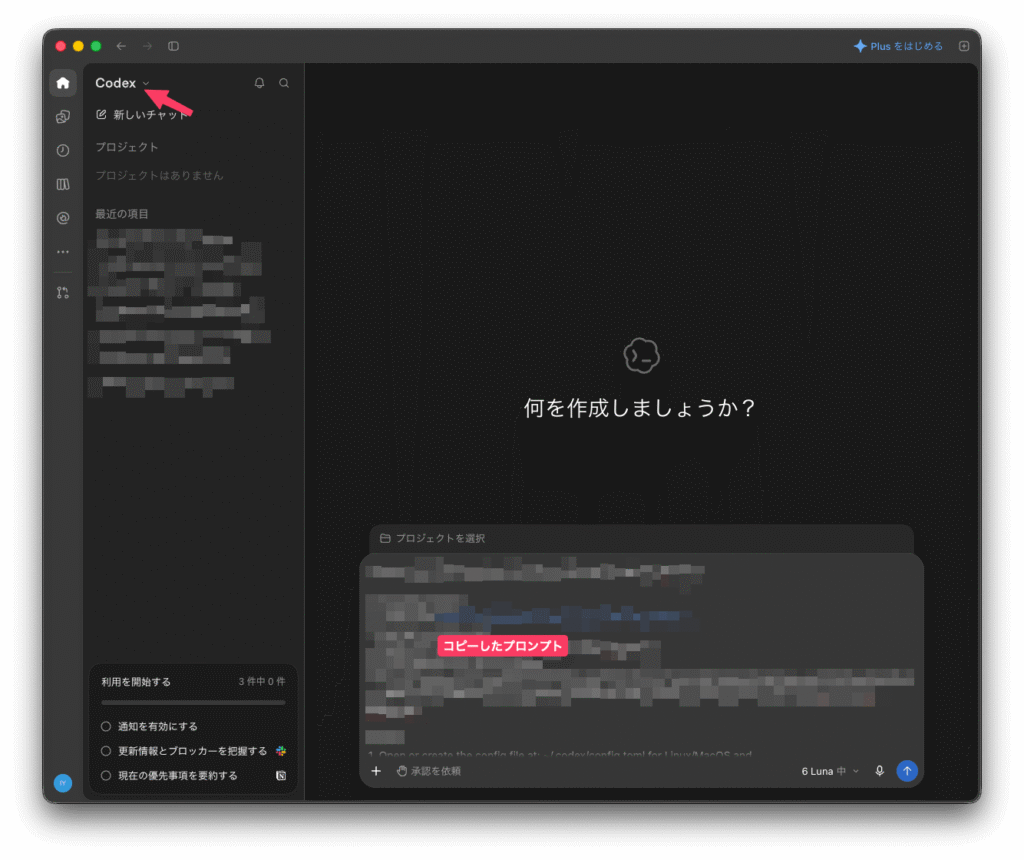Click the microphone dictation icon
This screenshot has width=1024, height=860.
click(880, 771)
